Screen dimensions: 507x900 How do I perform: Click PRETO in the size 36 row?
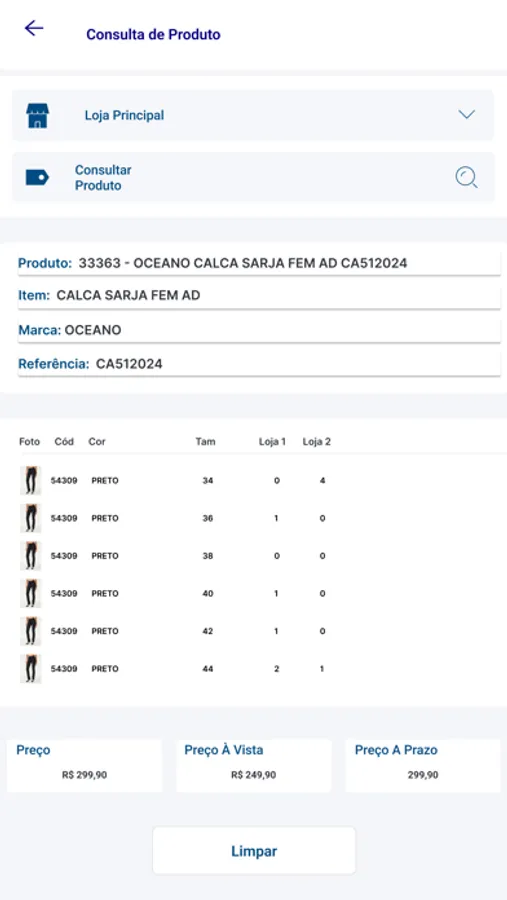click(x=105, y=518)
